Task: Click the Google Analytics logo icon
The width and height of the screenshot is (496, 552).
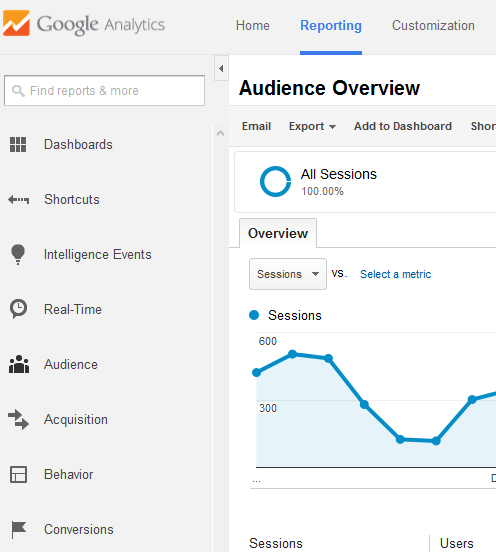Action: coord(16,23)
